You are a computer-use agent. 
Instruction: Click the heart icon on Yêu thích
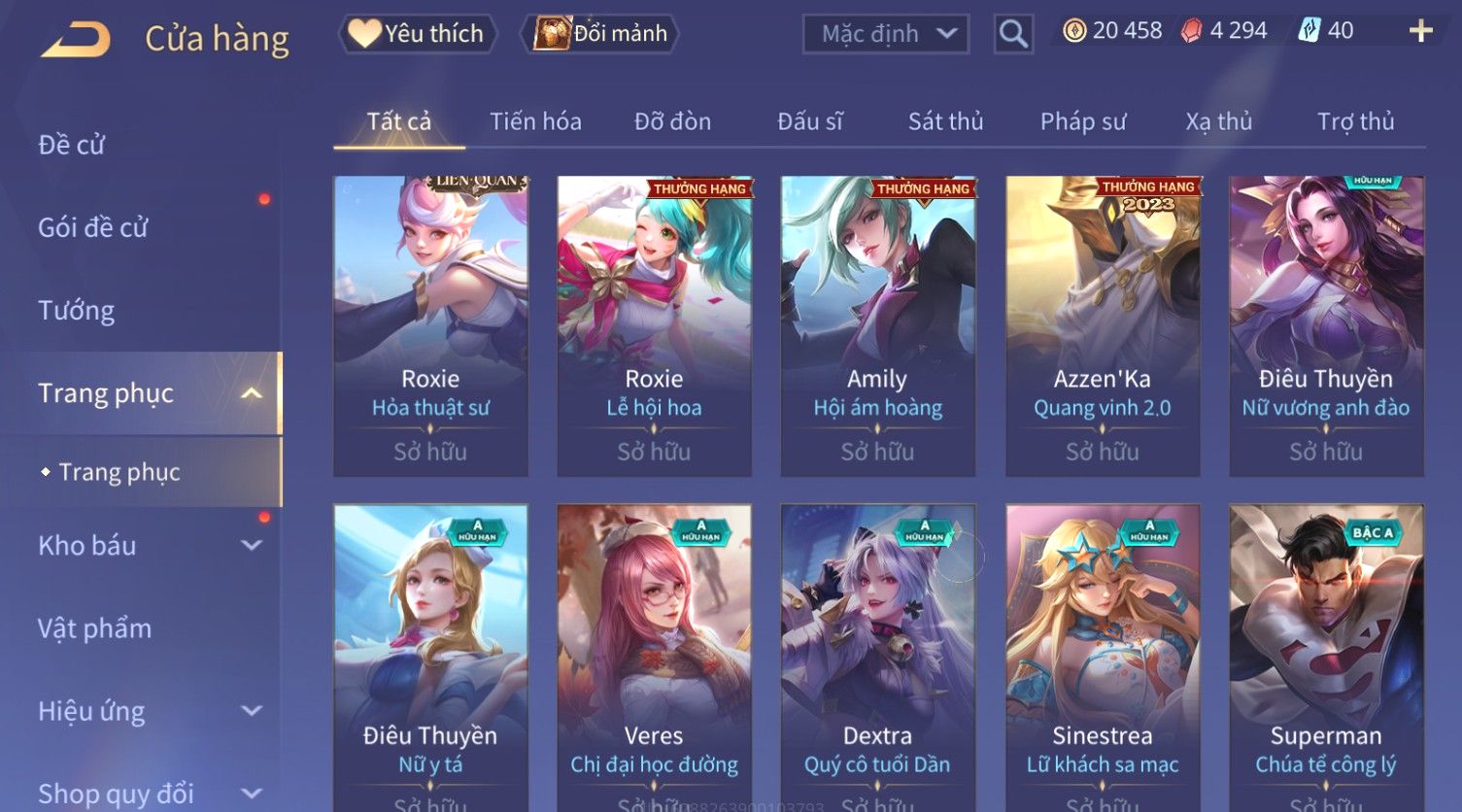tap(364, 33)
